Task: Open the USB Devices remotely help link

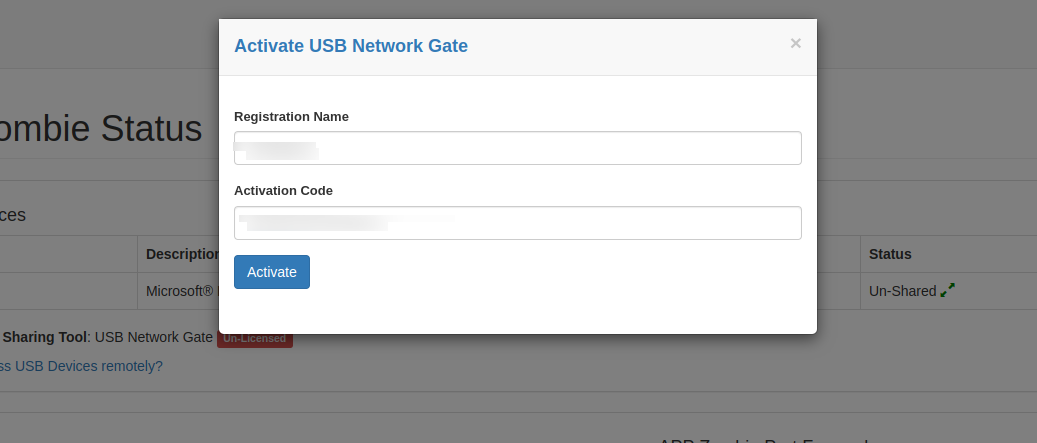Action: tap(81, 366)
